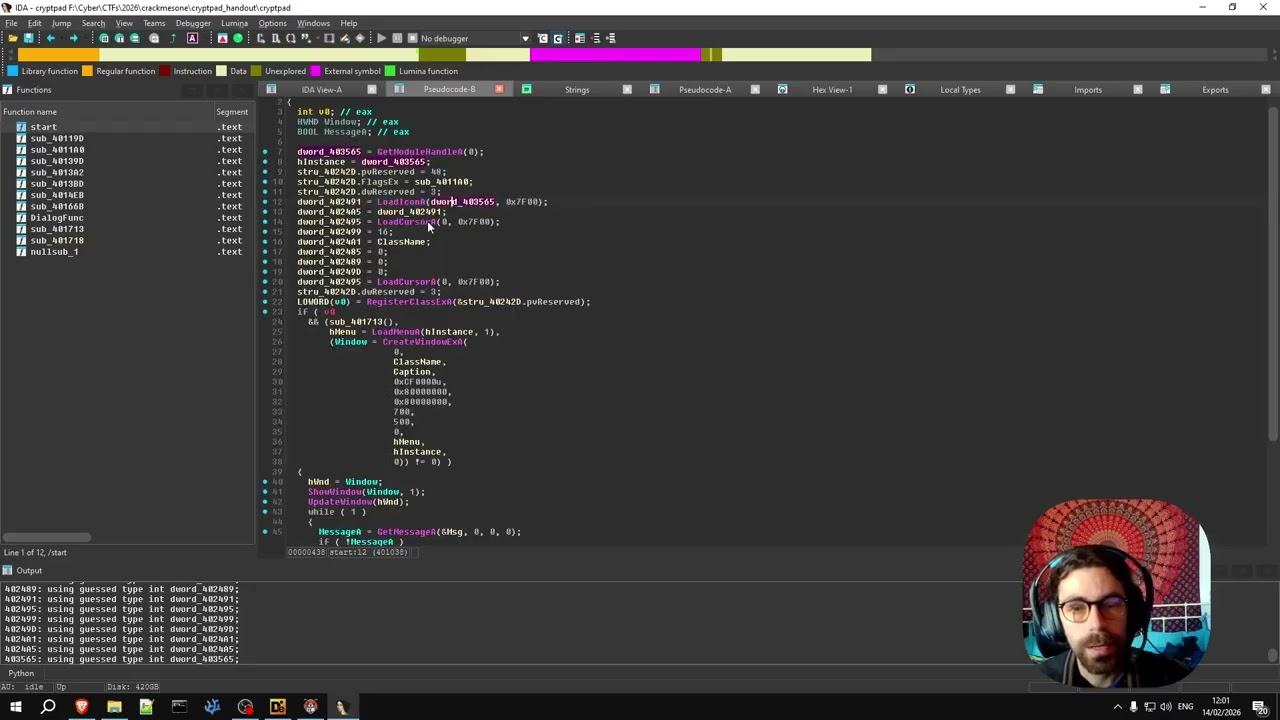Open the Windows Start menu

16,707
